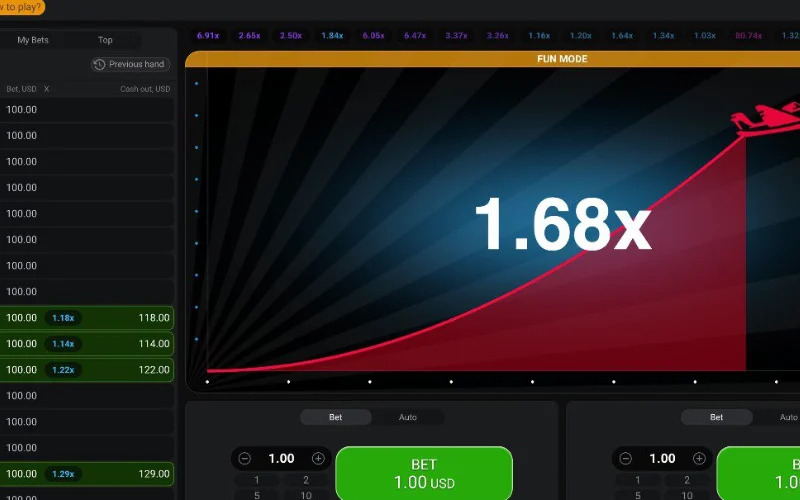Open the 80.74x round history badge

(748, 36)
